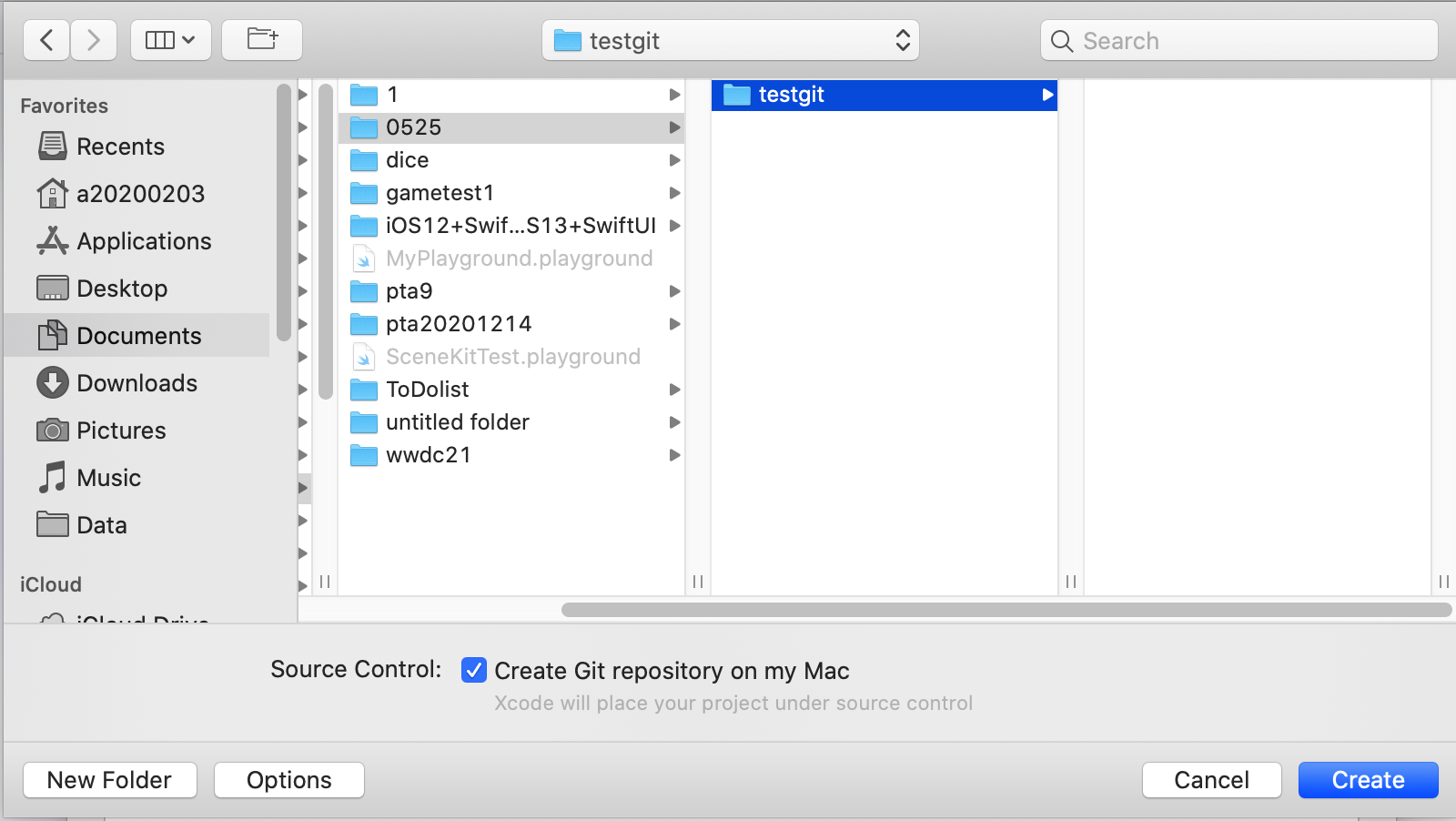This screenshot has height=821, width=1456.
Task: Select the pta9 folder
Action: pos(511,291)
